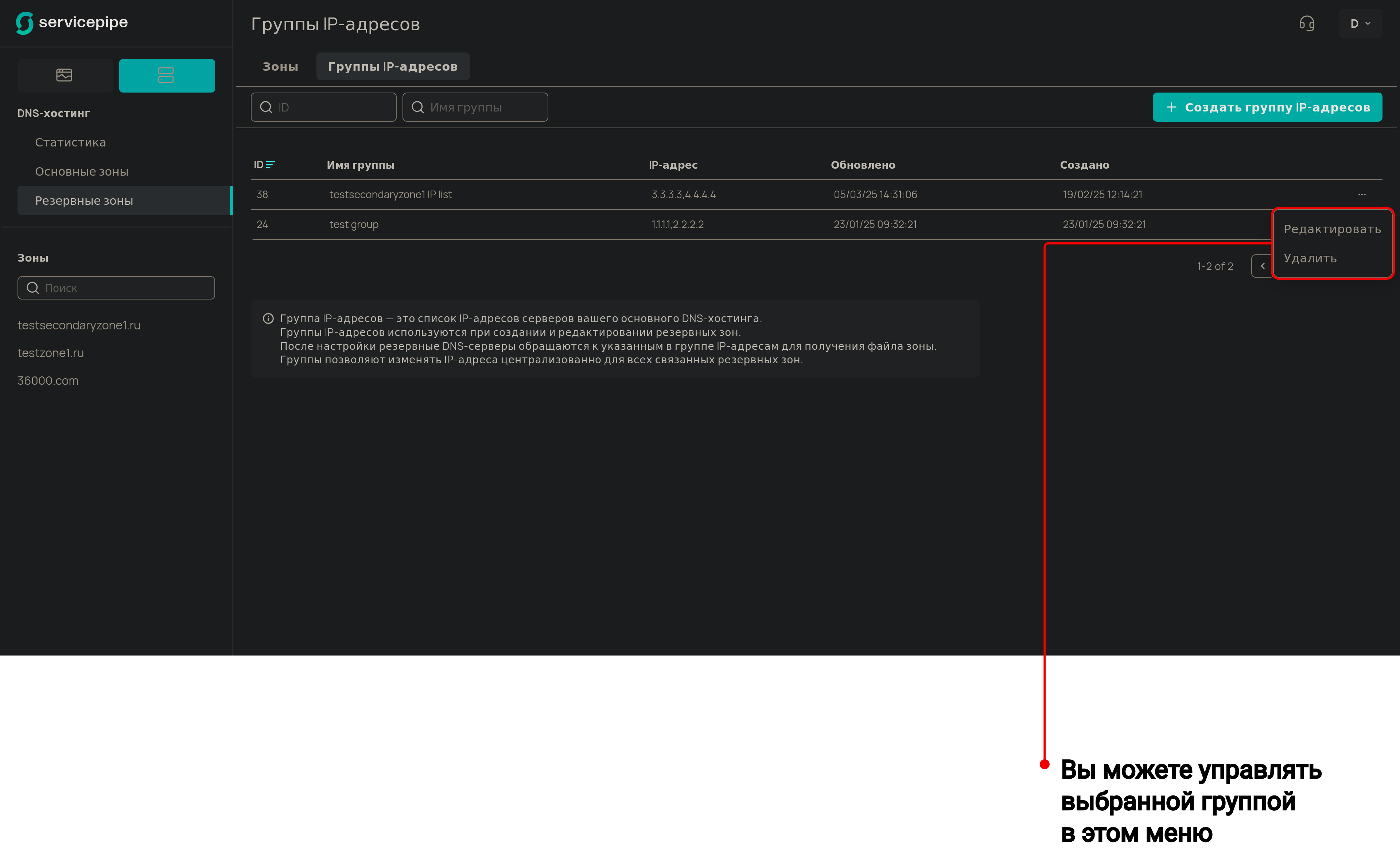
Task: Choose Удалить from the context menu
Action: 1310,258
